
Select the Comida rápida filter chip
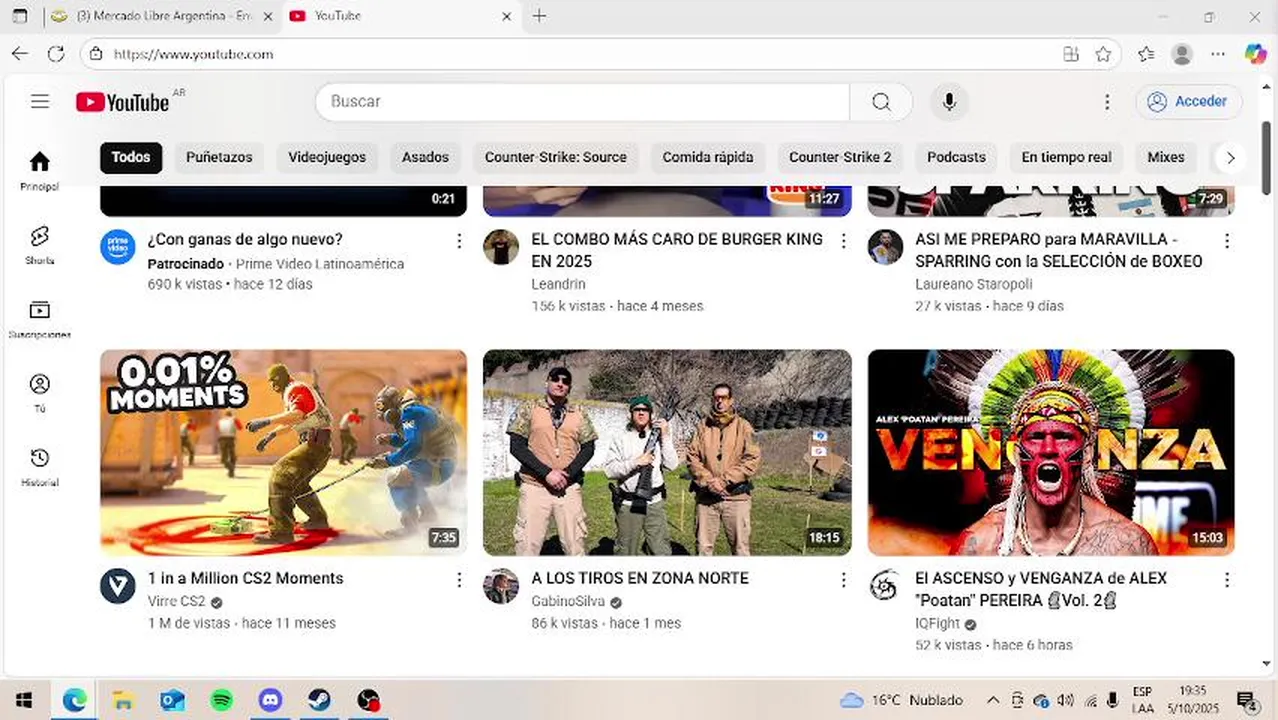708,157
